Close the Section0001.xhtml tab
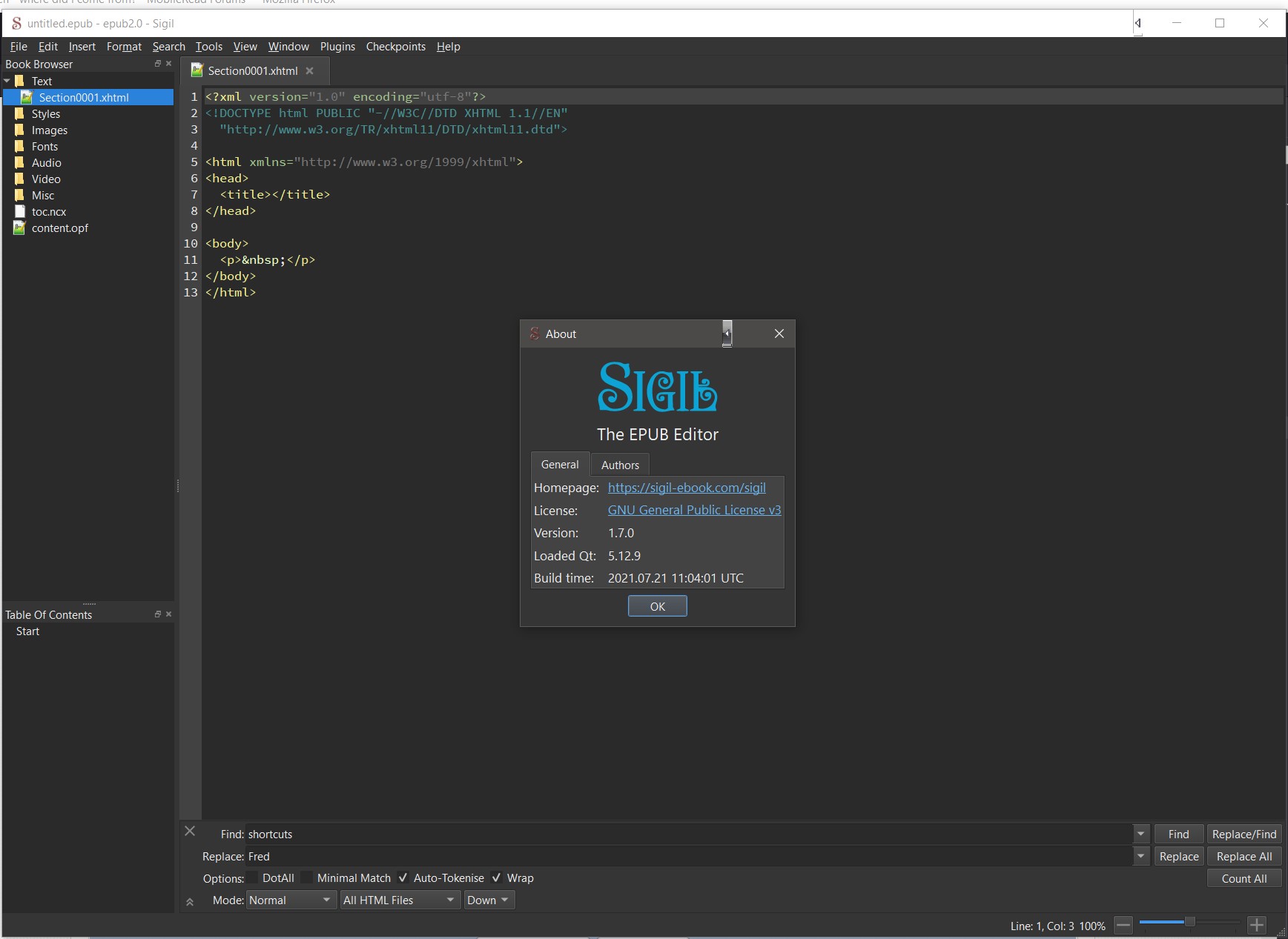 tap(310, 71)
